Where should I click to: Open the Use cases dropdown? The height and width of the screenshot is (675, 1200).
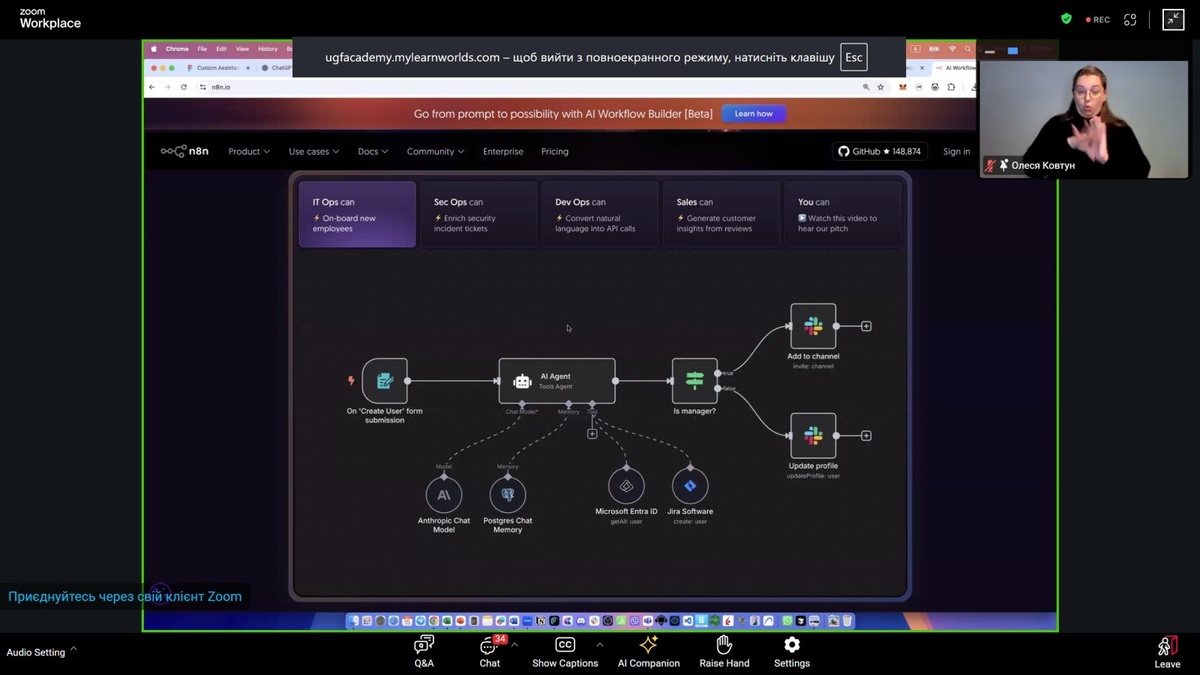[x=313, y=152]
